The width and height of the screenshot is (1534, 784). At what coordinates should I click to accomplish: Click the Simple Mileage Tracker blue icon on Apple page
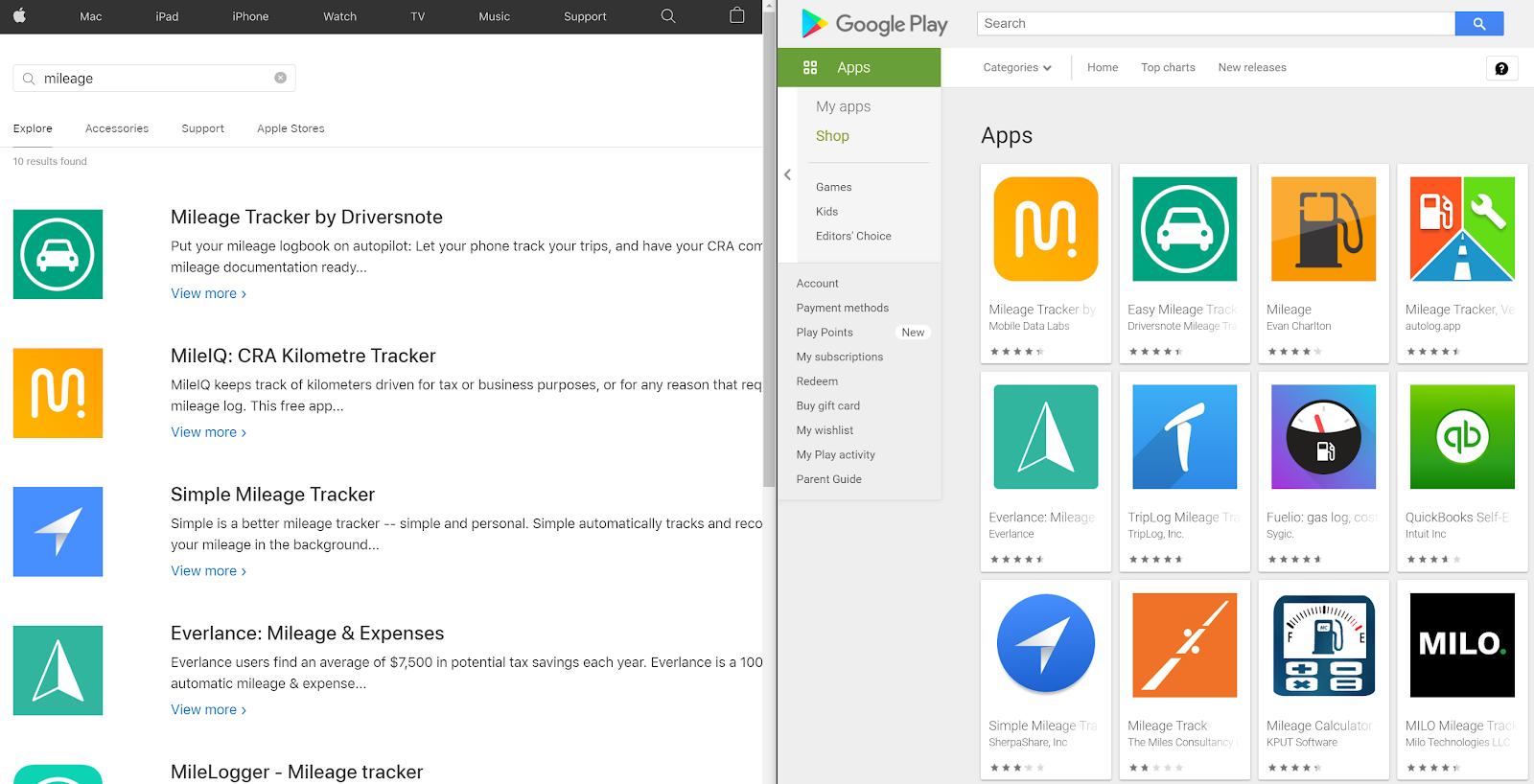point(58,532)
